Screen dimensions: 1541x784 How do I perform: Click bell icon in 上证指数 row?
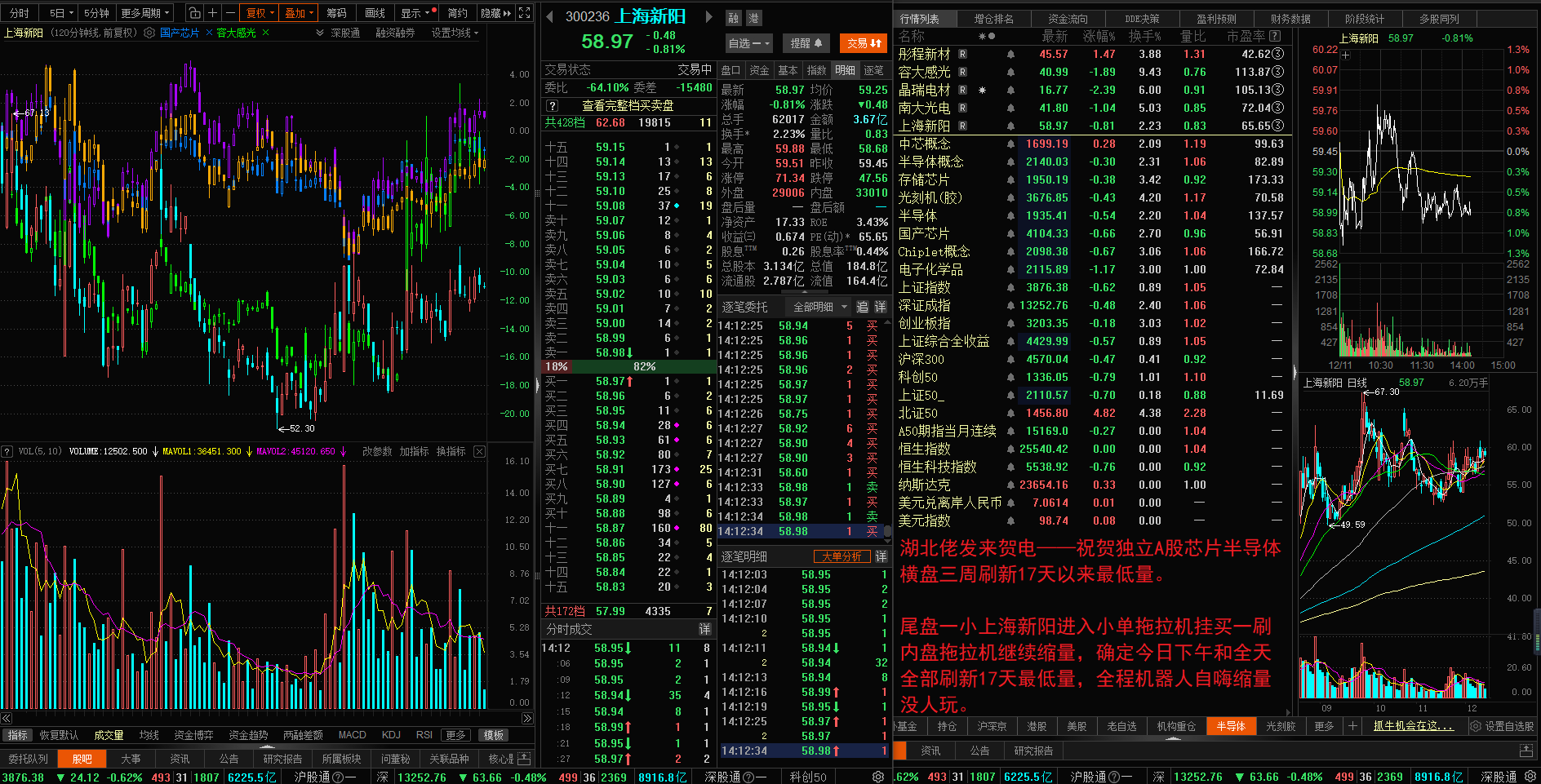coord(1010,287)
